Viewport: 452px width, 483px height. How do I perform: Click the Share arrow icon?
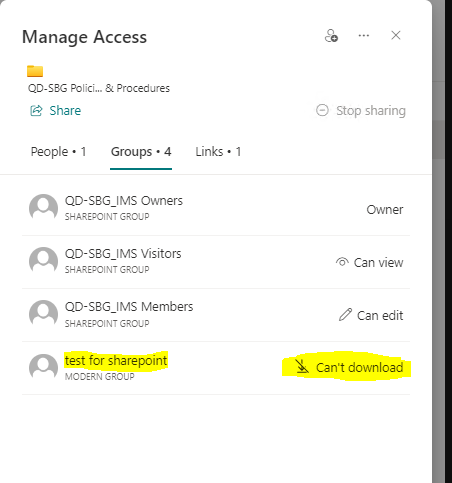click(x=36, y=110)
